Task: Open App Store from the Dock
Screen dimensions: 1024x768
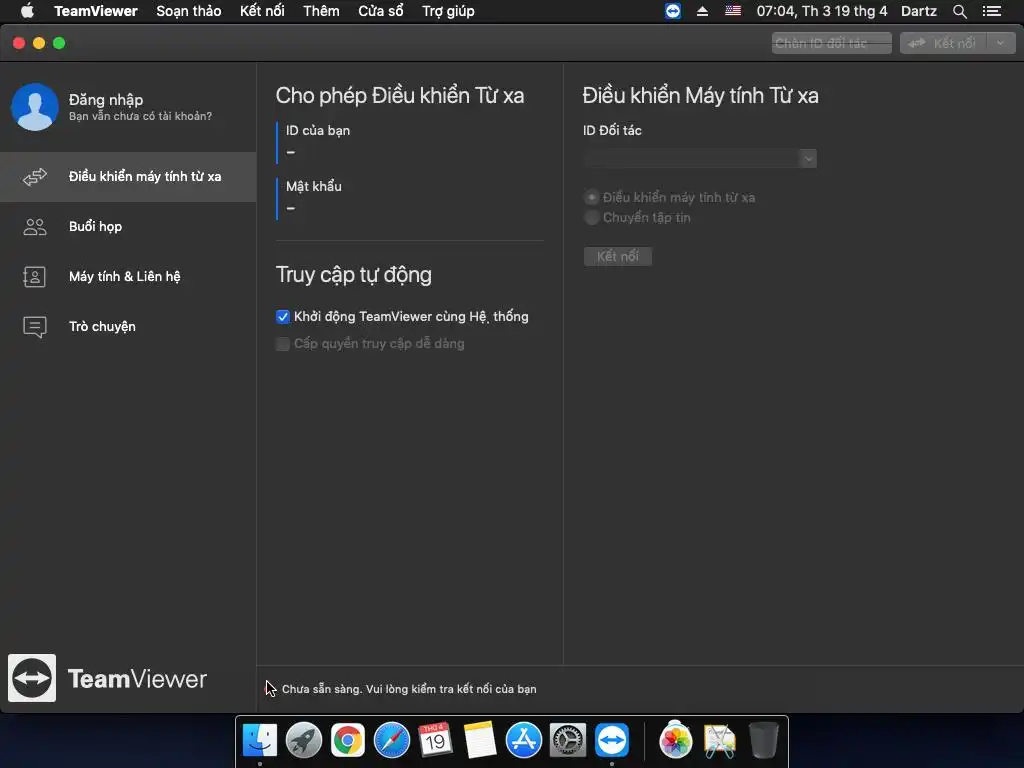Action: tap(524, 740)
